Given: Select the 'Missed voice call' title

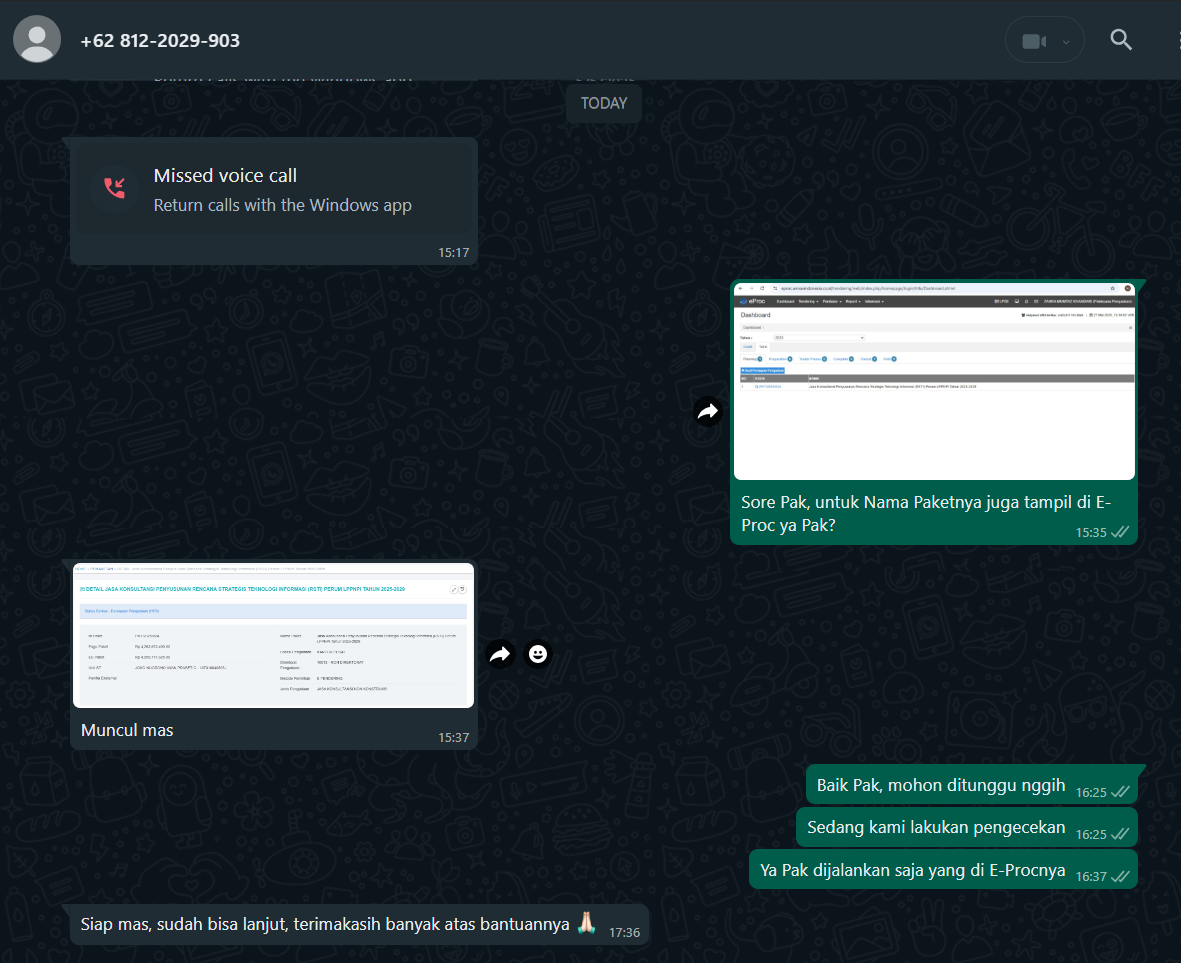Looking at the screenshot, I should (225, 175).
